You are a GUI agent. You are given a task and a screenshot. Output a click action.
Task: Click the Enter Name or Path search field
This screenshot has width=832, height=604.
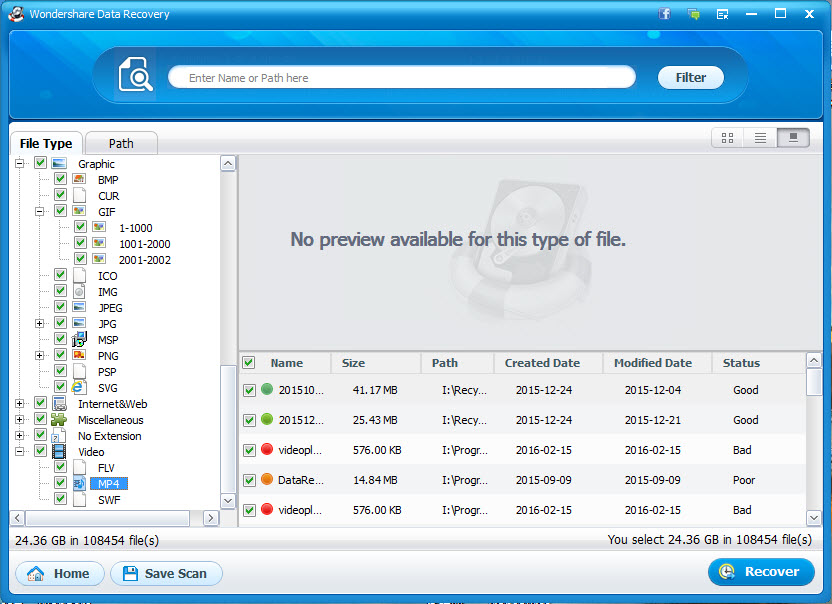point(402,77)
